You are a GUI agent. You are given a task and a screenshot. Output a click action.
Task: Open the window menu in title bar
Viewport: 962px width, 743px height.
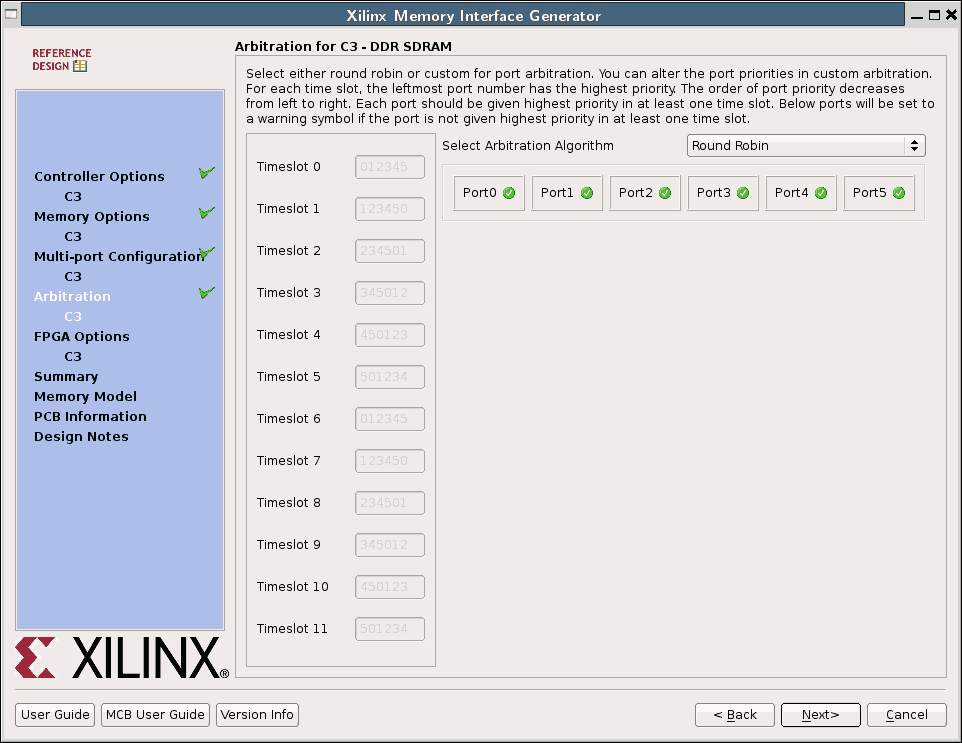11,15
